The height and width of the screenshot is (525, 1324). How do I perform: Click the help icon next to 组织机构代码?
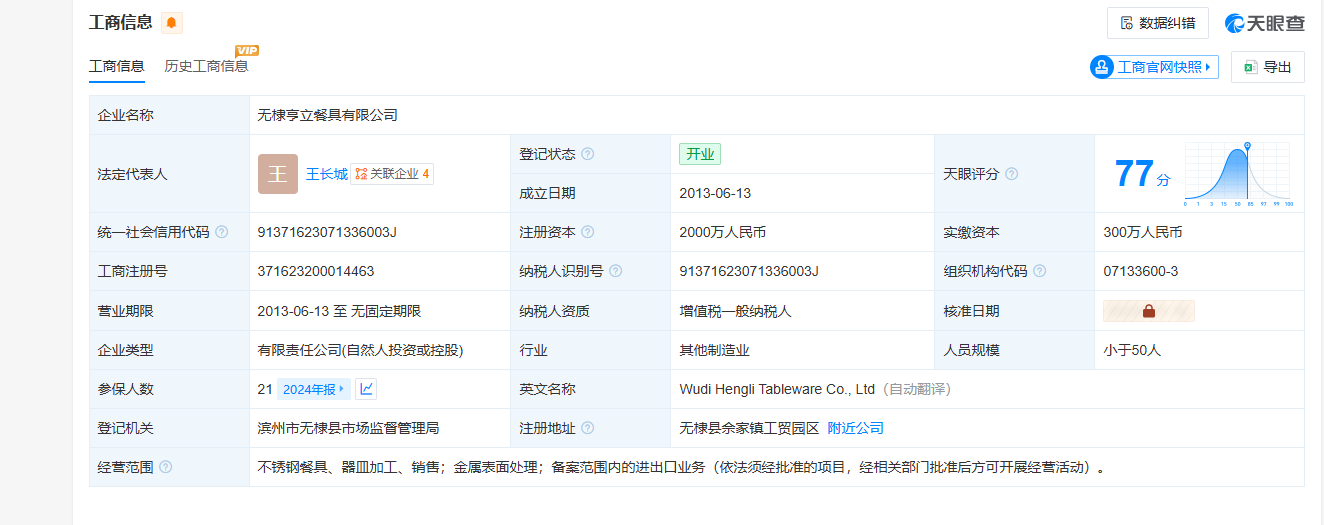(x=1040, y=271)
